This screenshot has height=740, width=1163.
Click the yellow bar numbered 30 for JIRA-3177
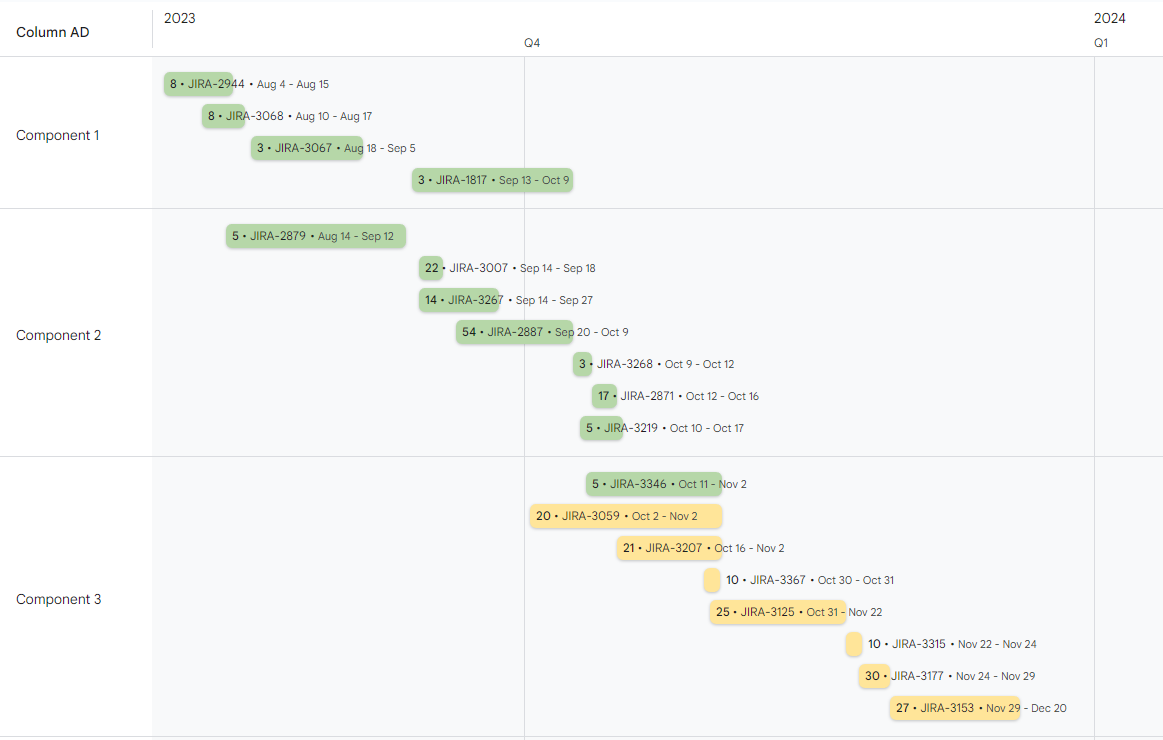(874, 675)
